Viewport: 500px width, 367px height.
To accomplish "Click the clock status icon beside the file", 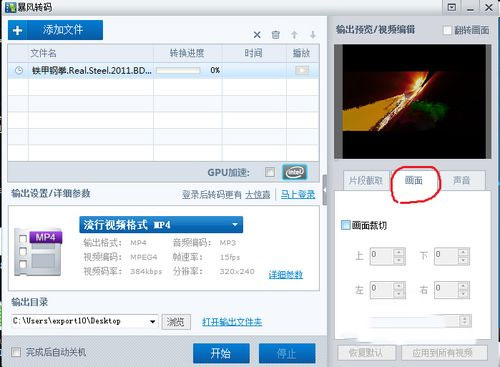I will pos(19,70).
